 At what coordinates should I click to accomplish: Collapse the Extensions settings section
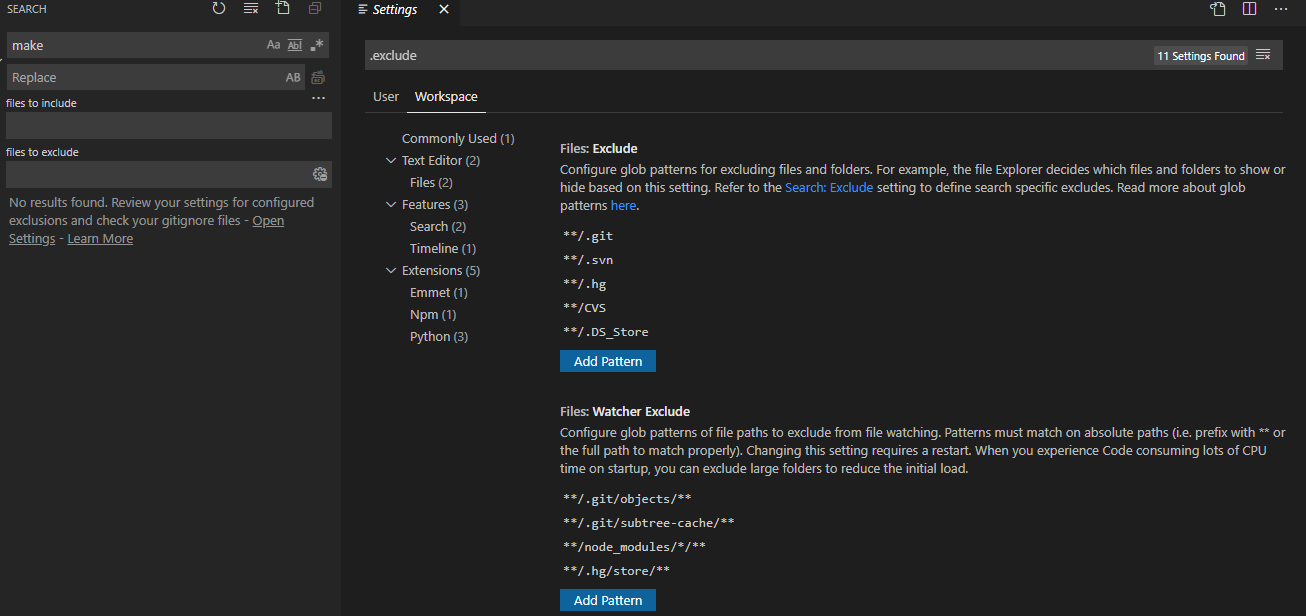coord(391,270)
